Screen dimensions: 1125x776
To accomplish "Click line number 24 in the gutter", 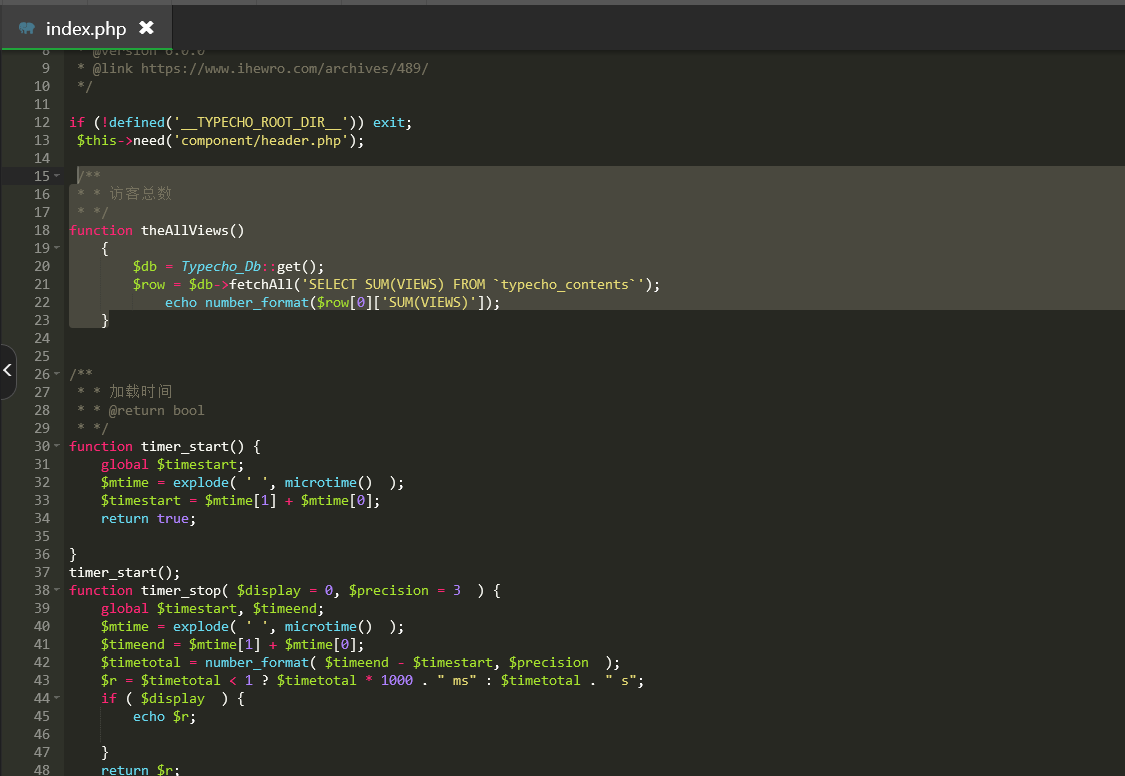I will click(42, 339).
